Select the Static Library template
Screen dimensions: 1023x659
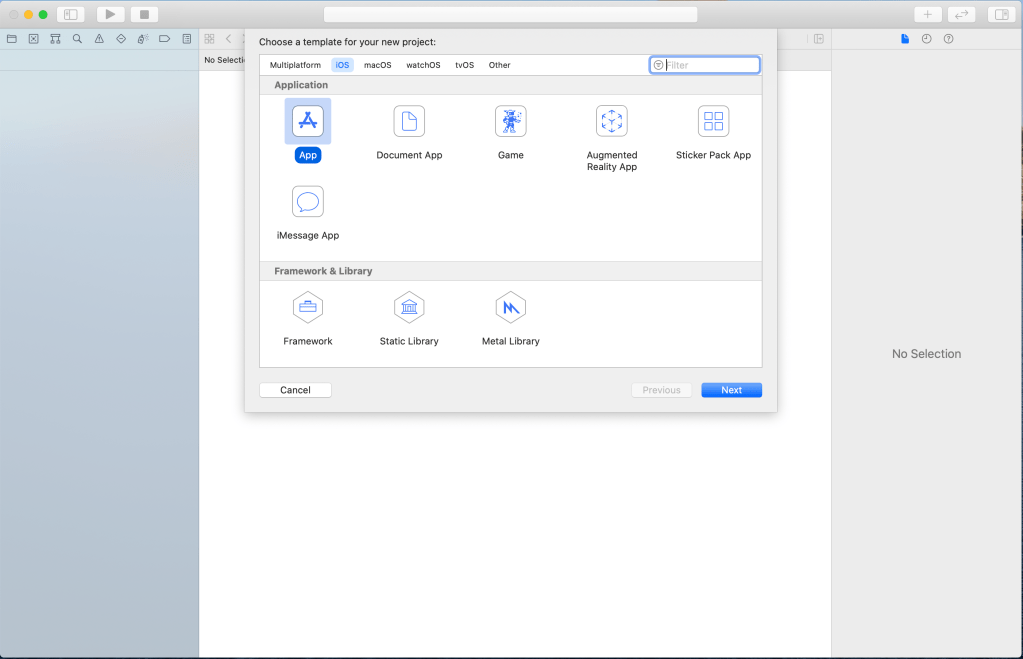click(409, 307)
